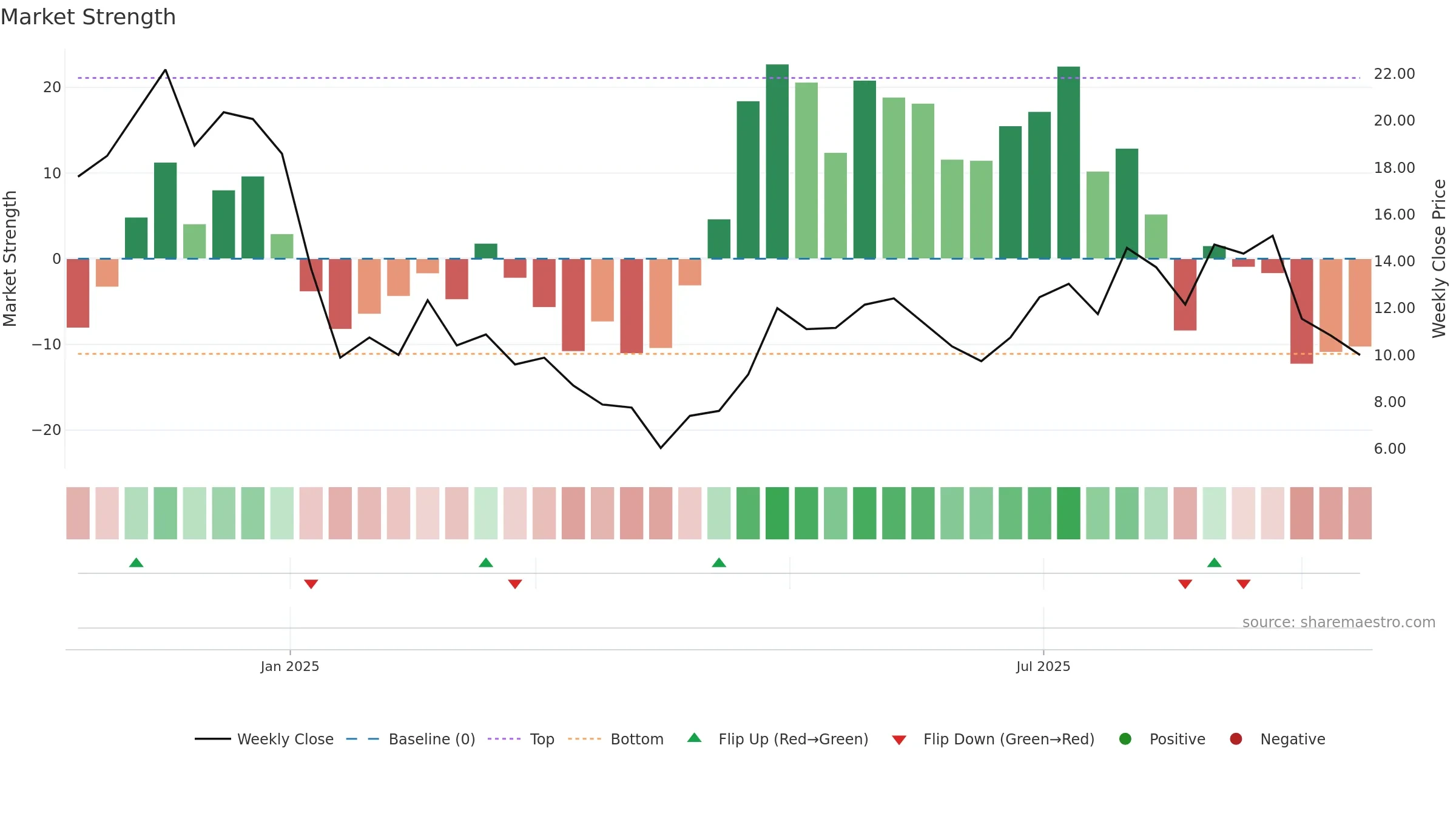Screen dimensions: 1456x819
Task: Click the Market Strength chart title
Action: (88, 17)
